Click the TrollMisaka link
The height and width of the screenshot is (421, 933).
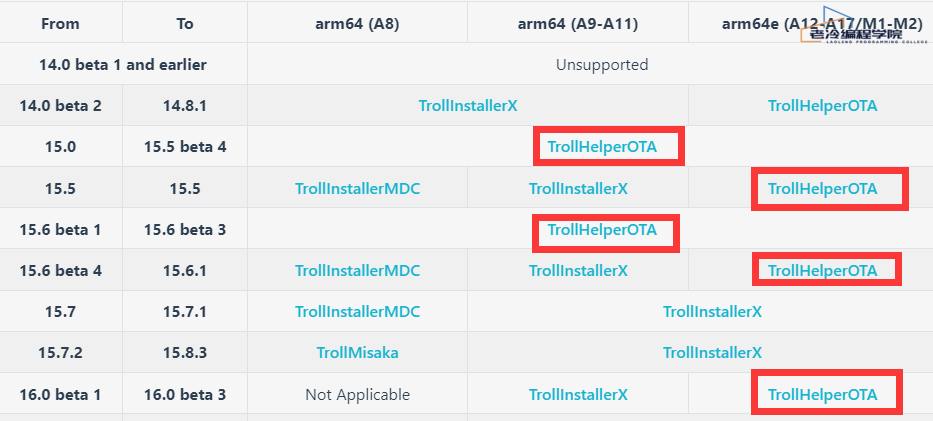click(357, 352)
